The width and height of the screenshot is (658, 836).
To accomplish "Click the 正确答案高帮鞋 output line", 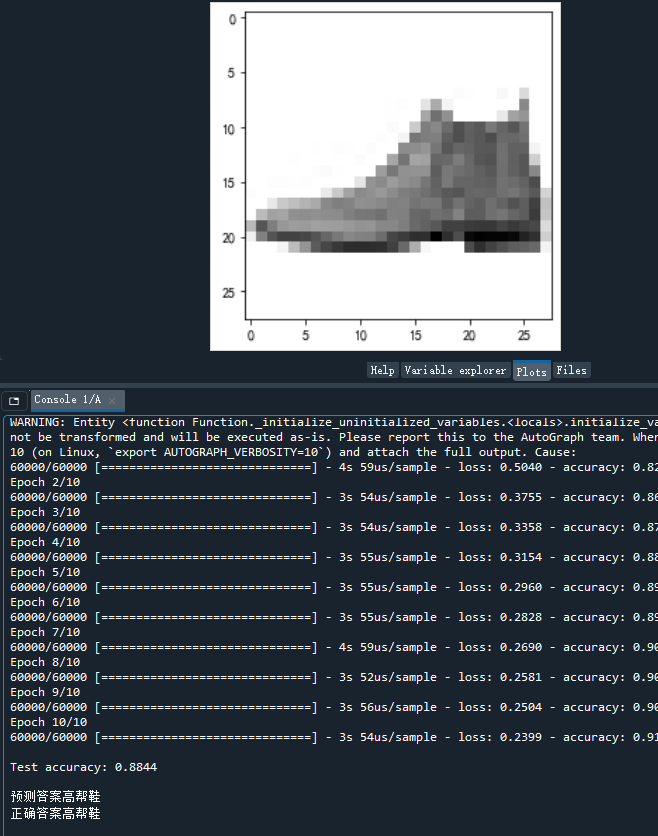I will 55,813.
